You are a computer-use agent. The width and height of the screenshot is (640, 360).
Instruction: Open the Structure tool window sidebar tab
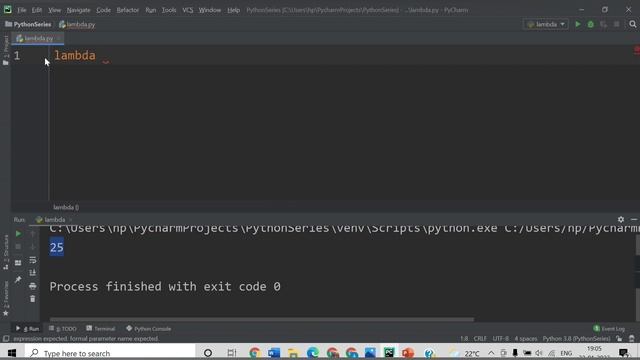point(5,252)
